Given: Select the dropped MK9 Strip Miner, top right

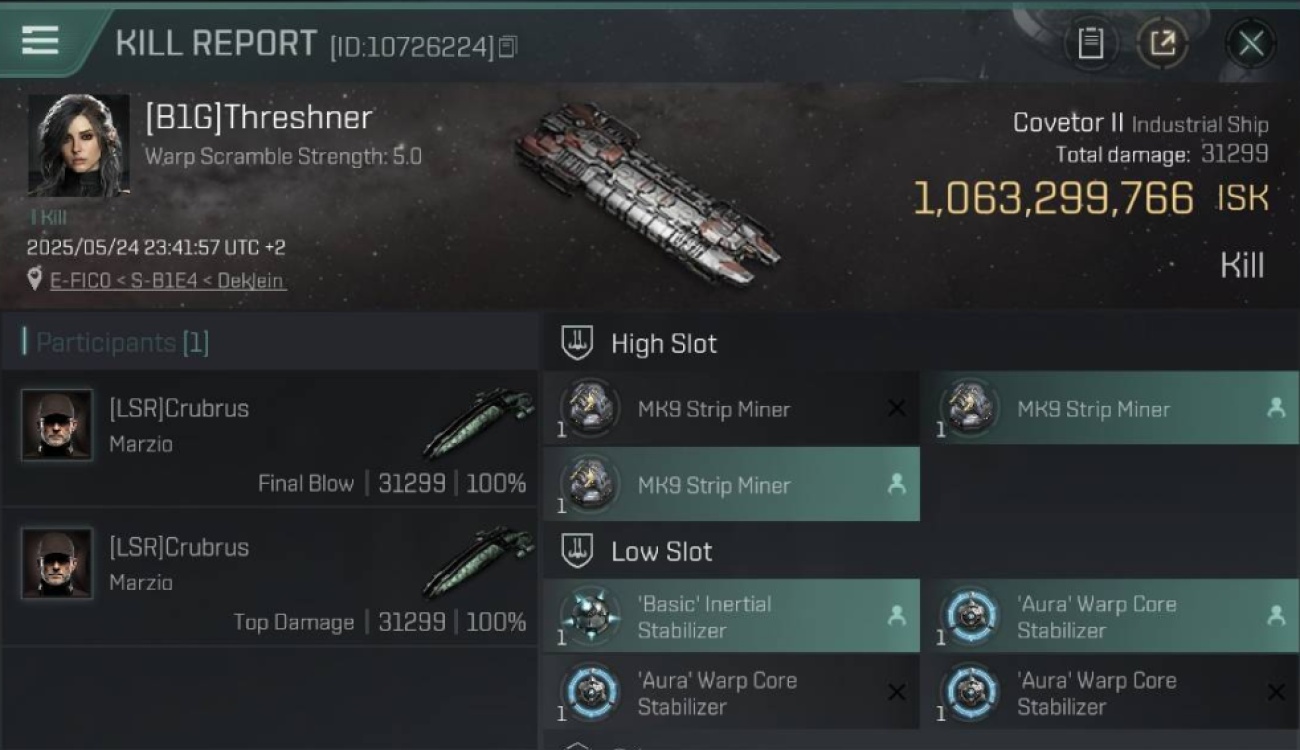Looking at the screenshot, I should [x=1110, y=409].
